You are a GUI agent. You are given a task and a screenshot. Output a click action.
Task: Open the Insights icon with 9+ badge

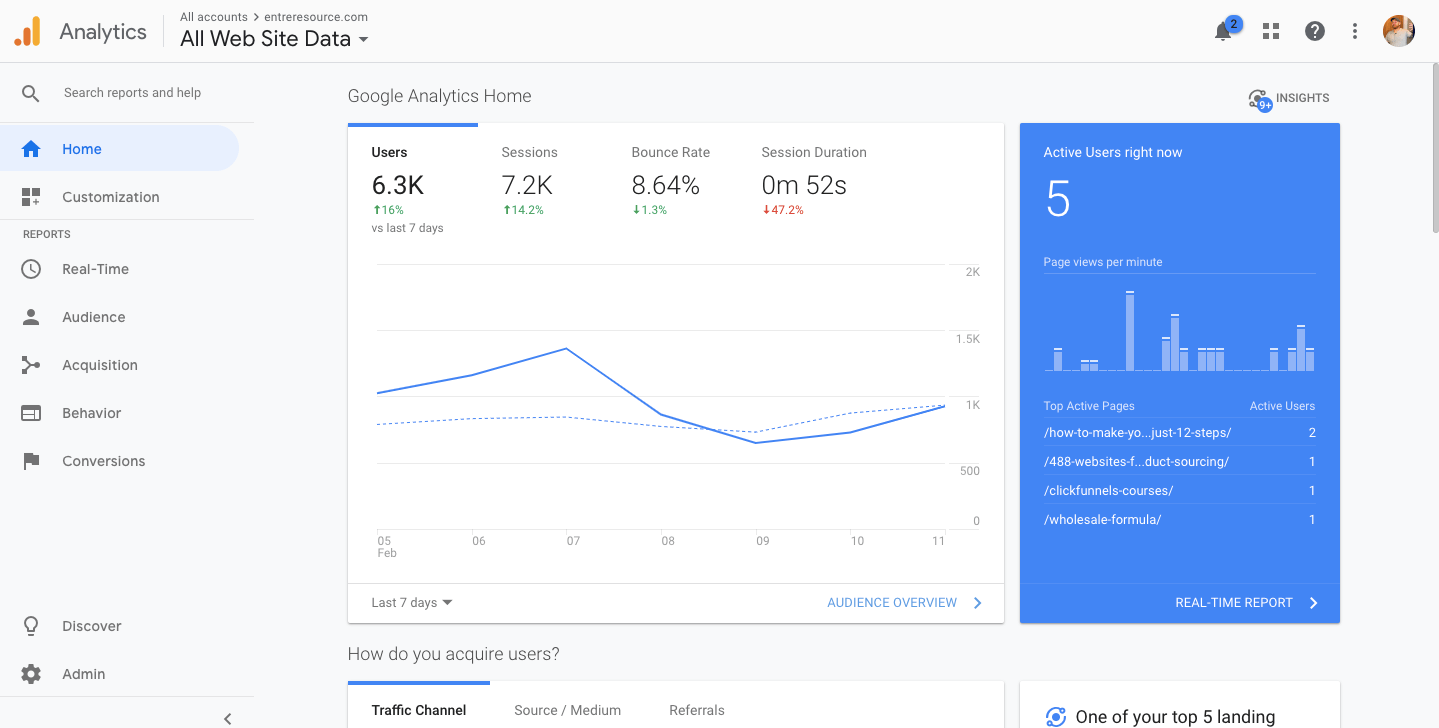click(x=1260, y=99)
